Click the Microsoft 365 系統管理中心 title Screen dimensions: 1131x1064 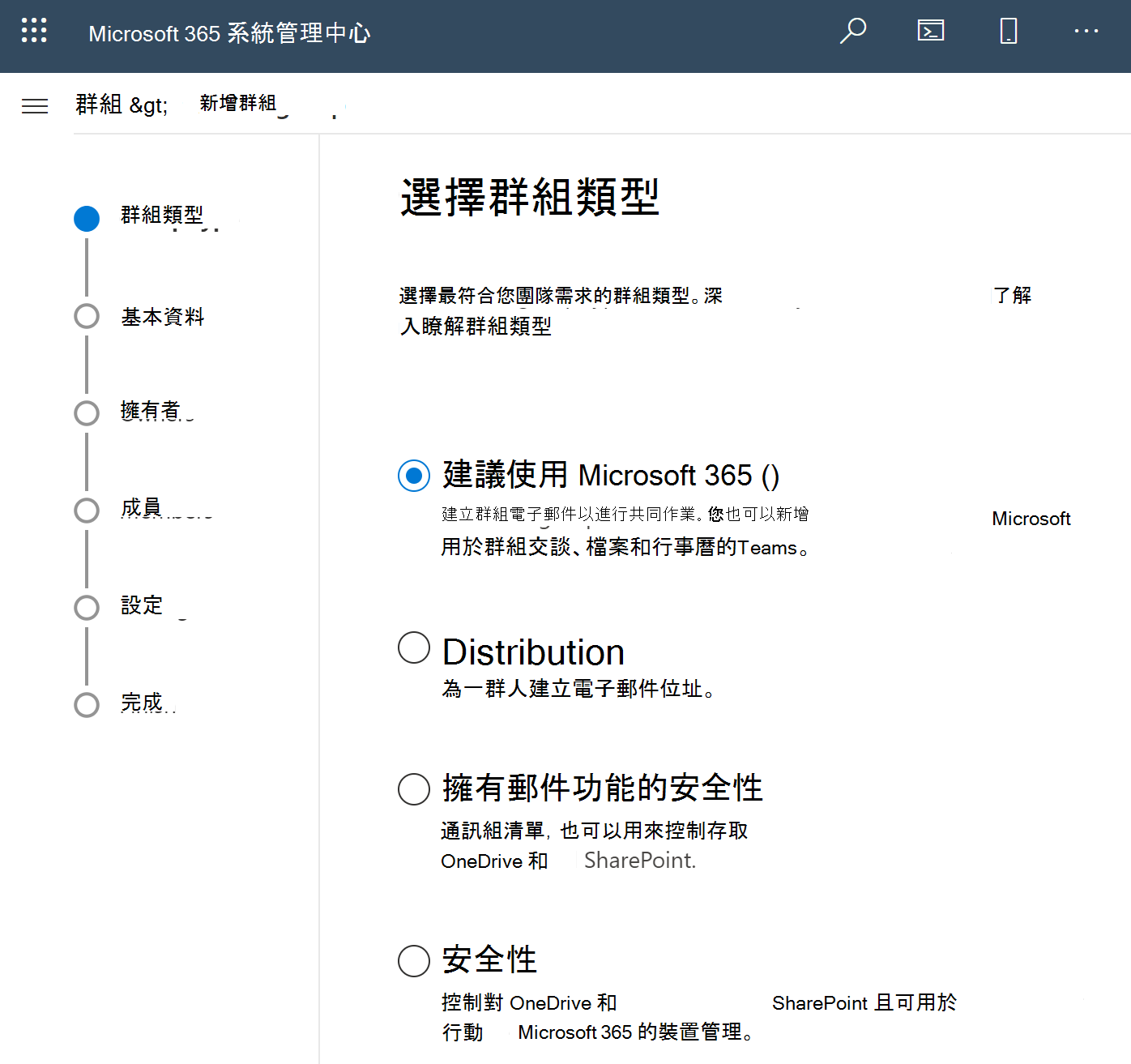click(229, 33)
